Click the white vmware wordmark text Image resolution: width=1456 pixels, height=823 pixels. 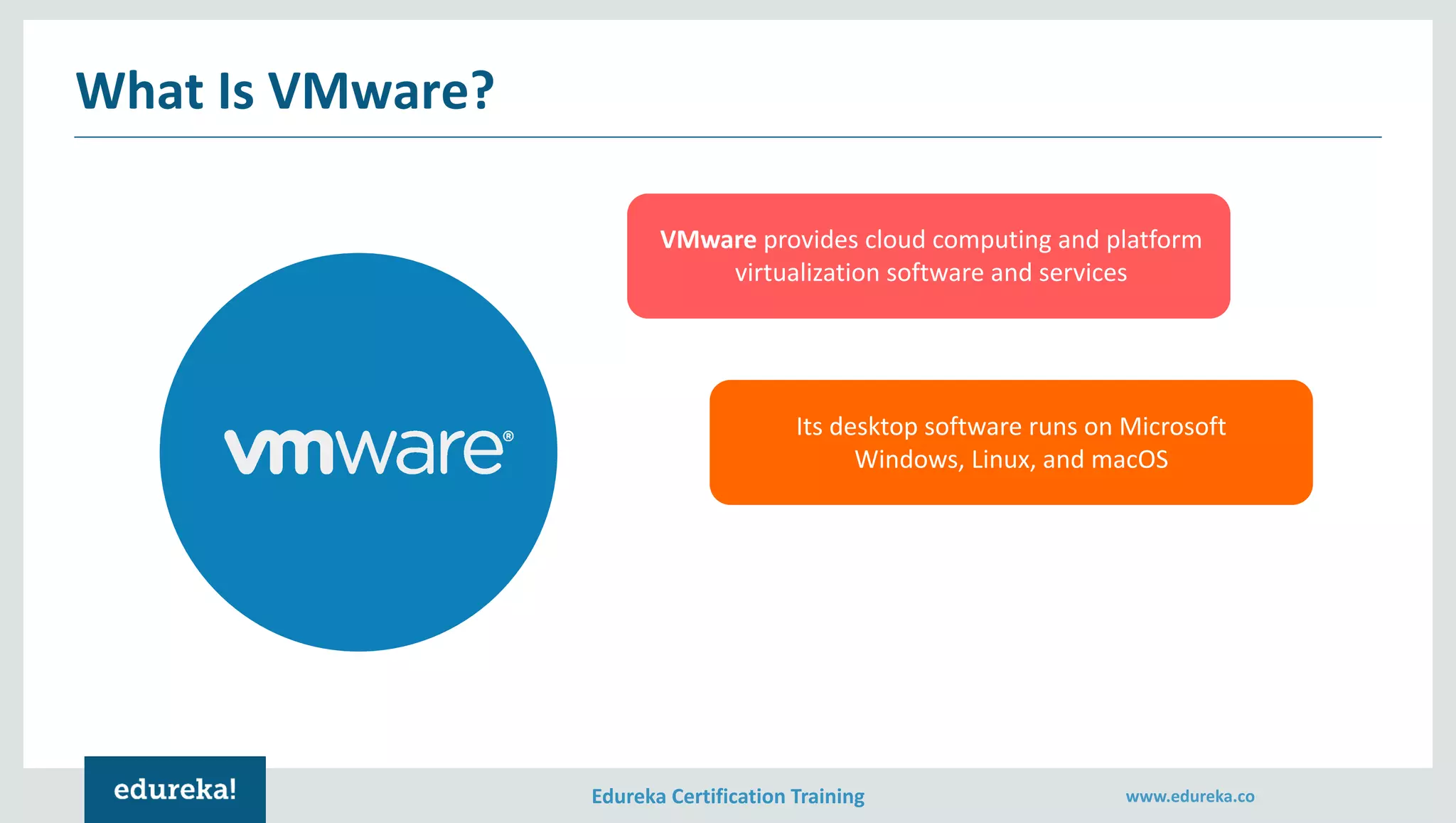pos(364,452)
